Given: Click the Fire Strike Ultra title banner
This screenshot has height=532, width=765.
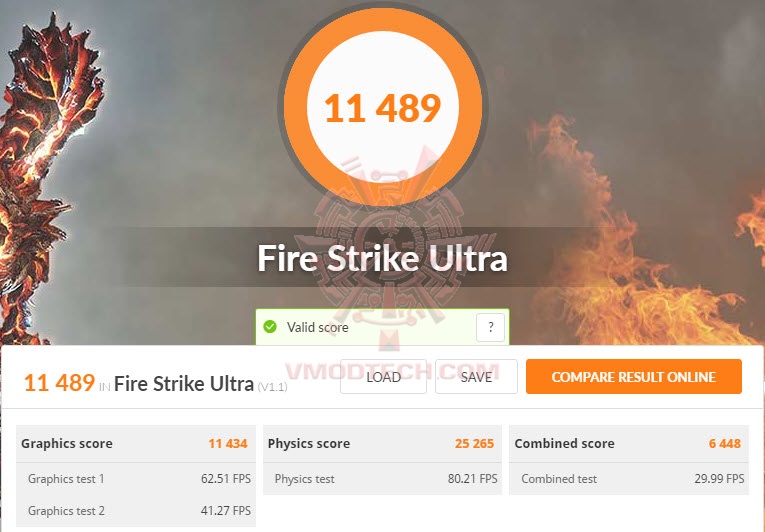Looking at the screenshot, I should (382, 258).
